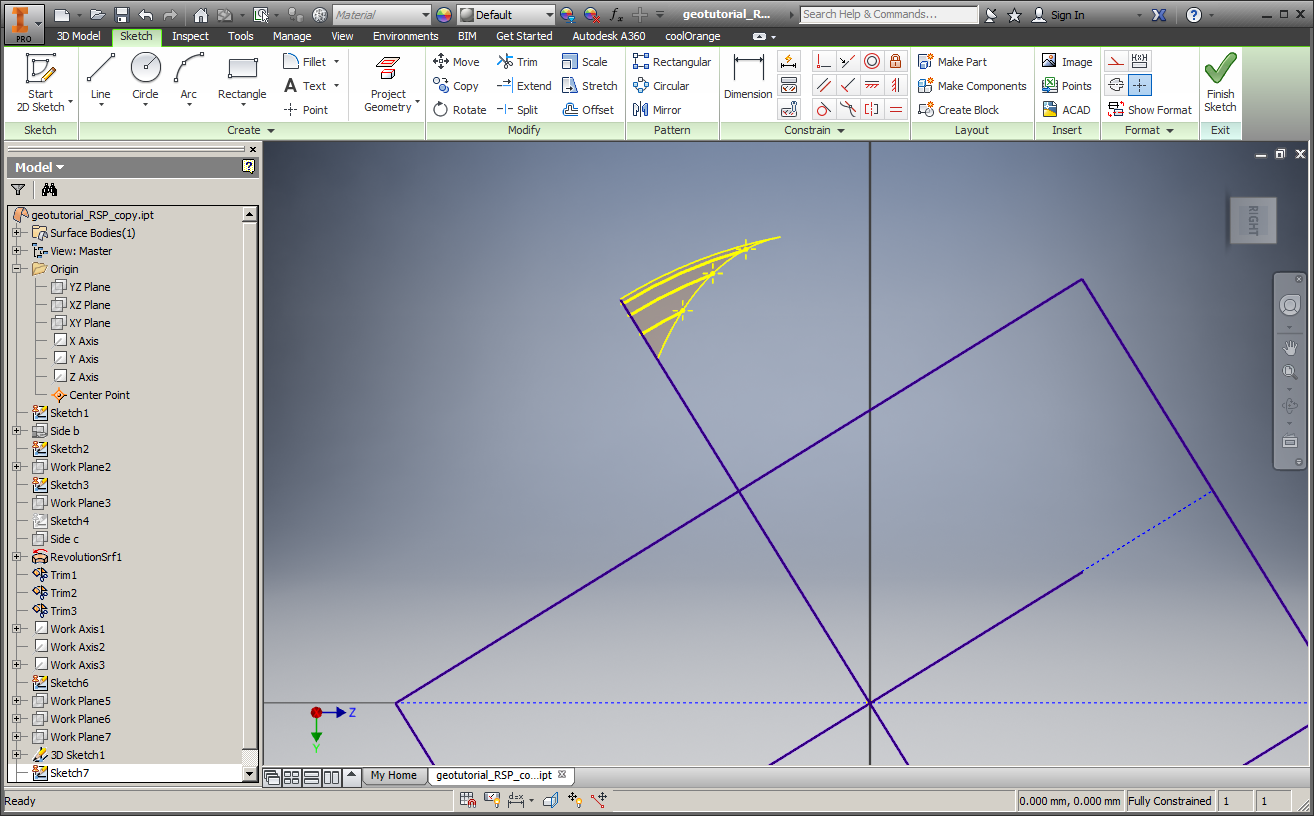Viewport: 1314px width, 816px height.
Task: Expand the Constrain panel dropdown
Action: tap(814, 130)
